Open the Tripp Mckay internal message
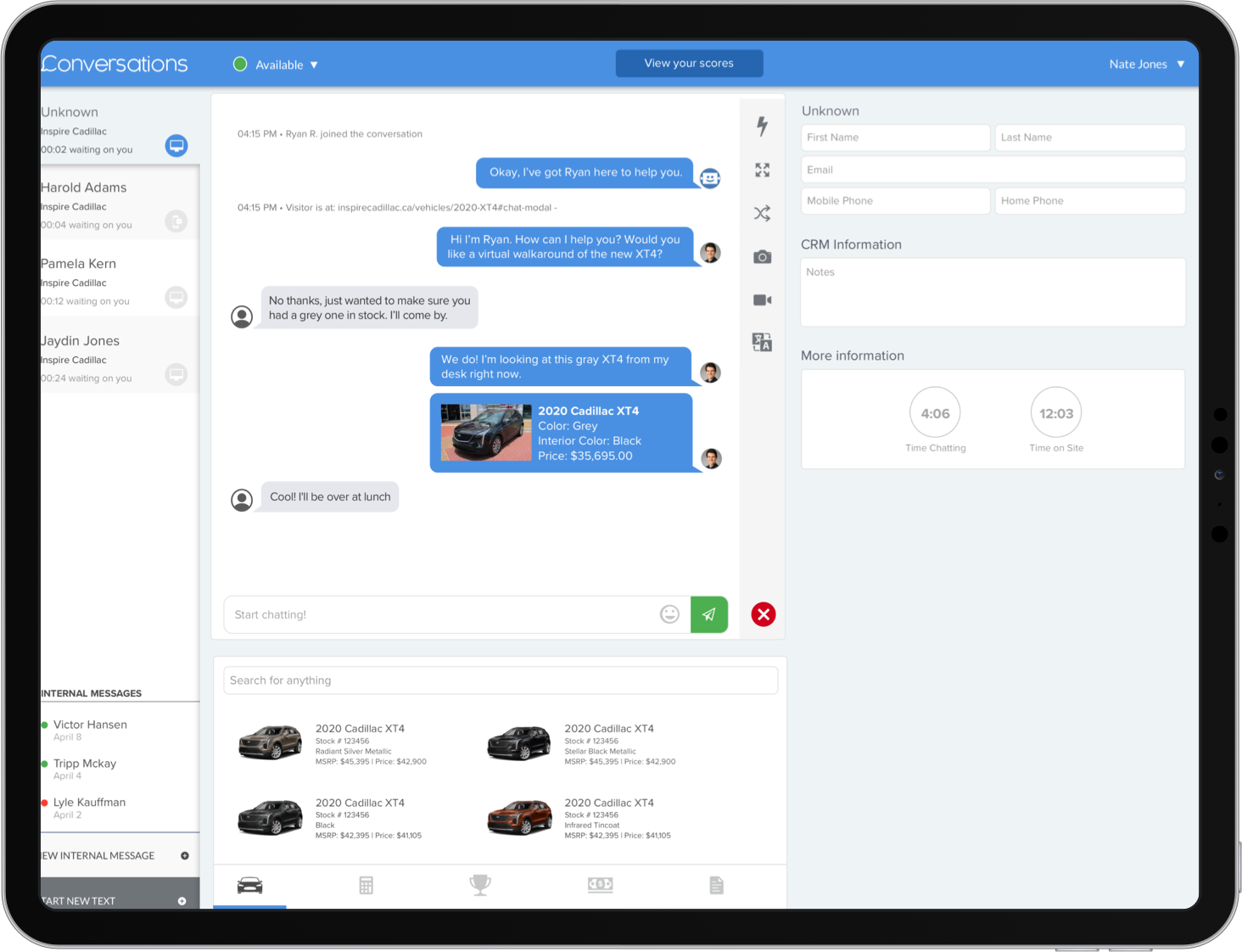Viewport: 1242px width, 952px height. click(120, 769)
